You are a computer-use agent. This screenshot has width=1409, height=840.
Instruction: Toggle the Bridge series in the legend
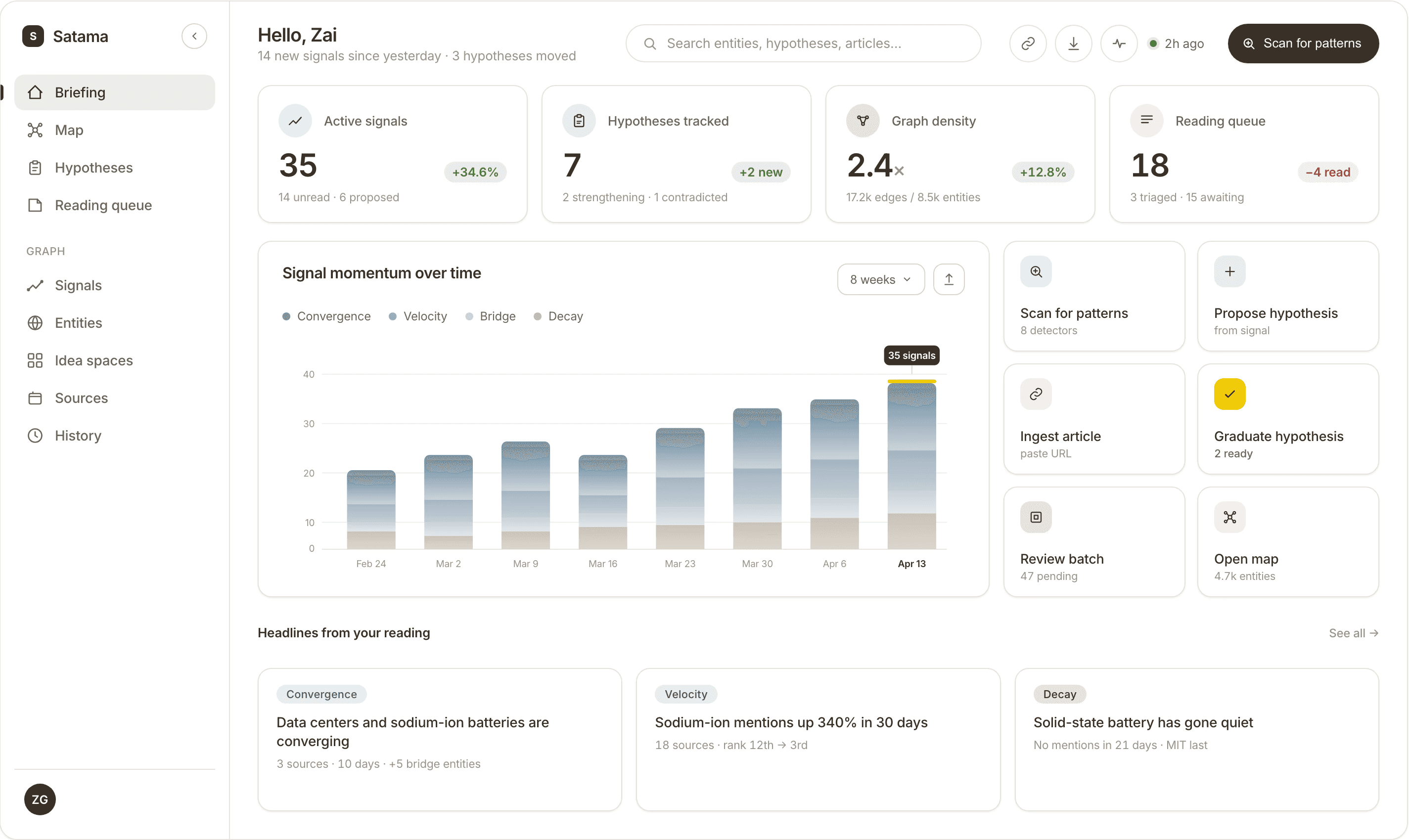490,316
